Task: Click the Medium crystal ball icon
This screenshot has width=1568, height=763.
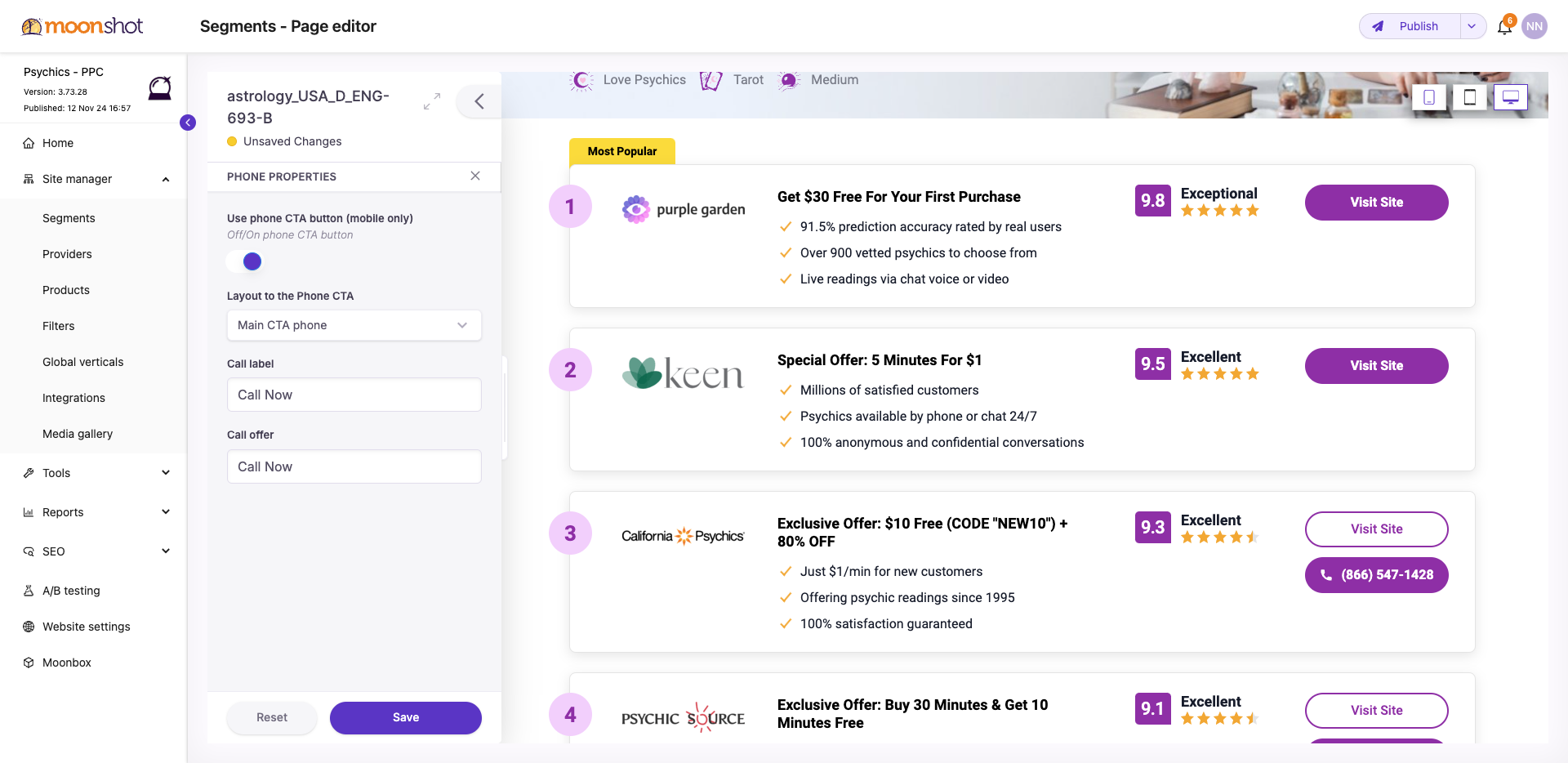Action: [789, 80]
